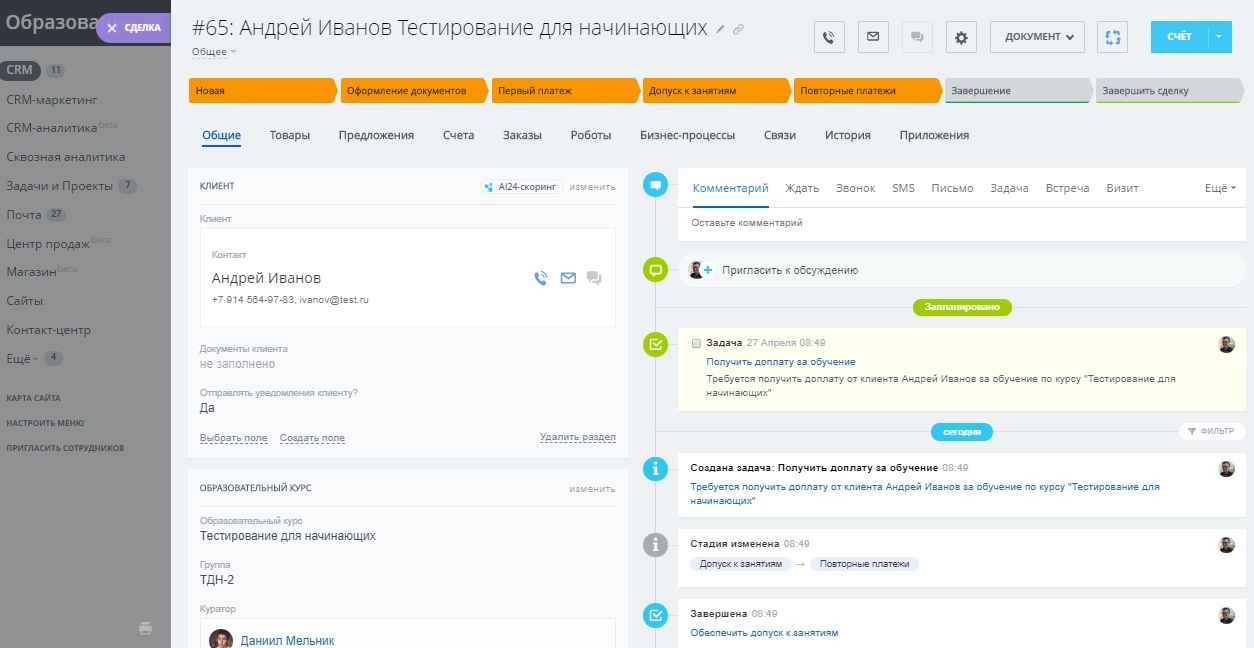The height and width of the screenshot is (648, 1254).
Task: Click the phone call icon in header
Action: point(829,37)
